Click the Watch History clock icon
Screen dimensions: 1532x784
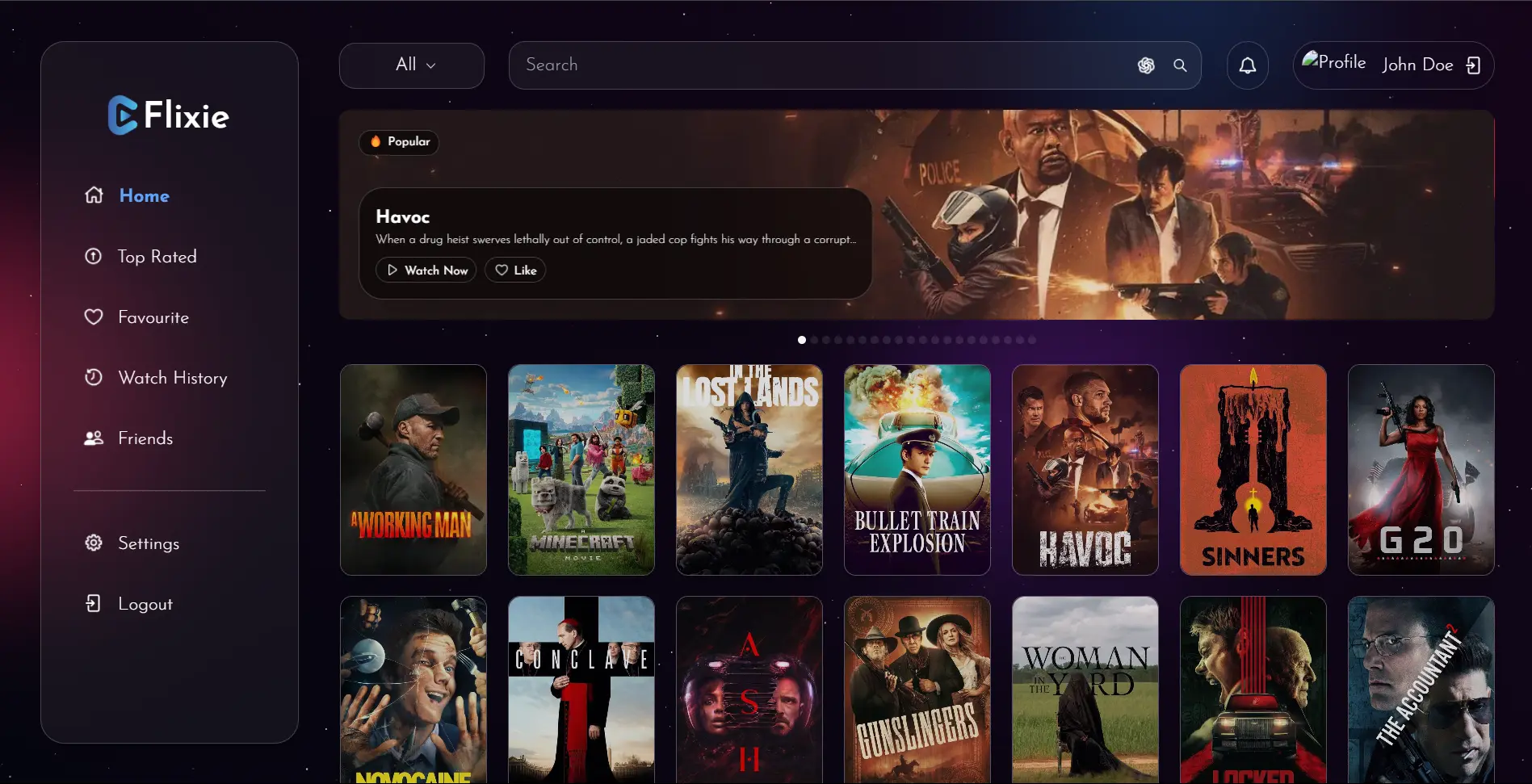(x=94, y=377)
